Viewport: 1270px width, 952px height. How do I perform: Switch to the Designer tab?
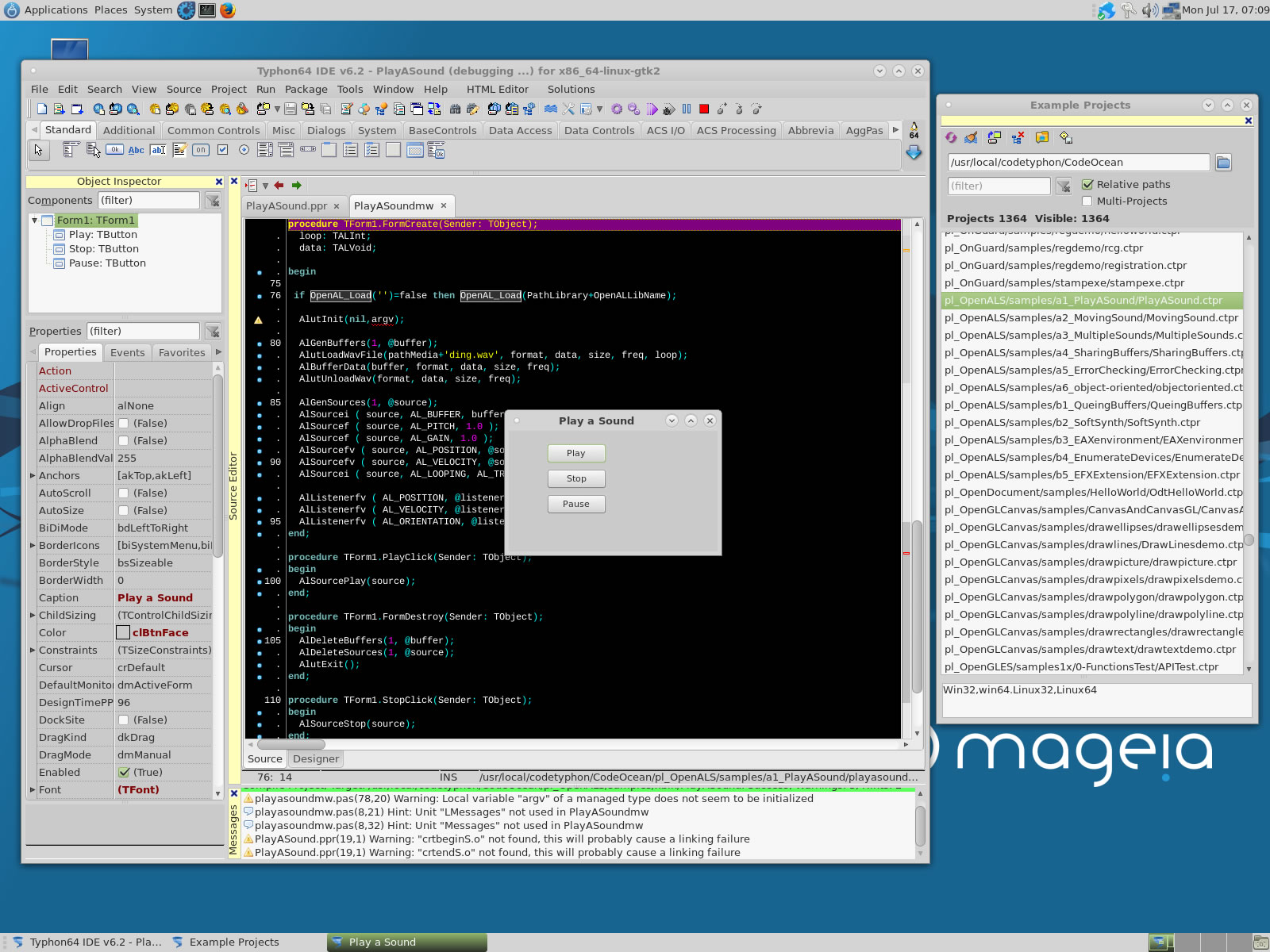pos(316,759)
